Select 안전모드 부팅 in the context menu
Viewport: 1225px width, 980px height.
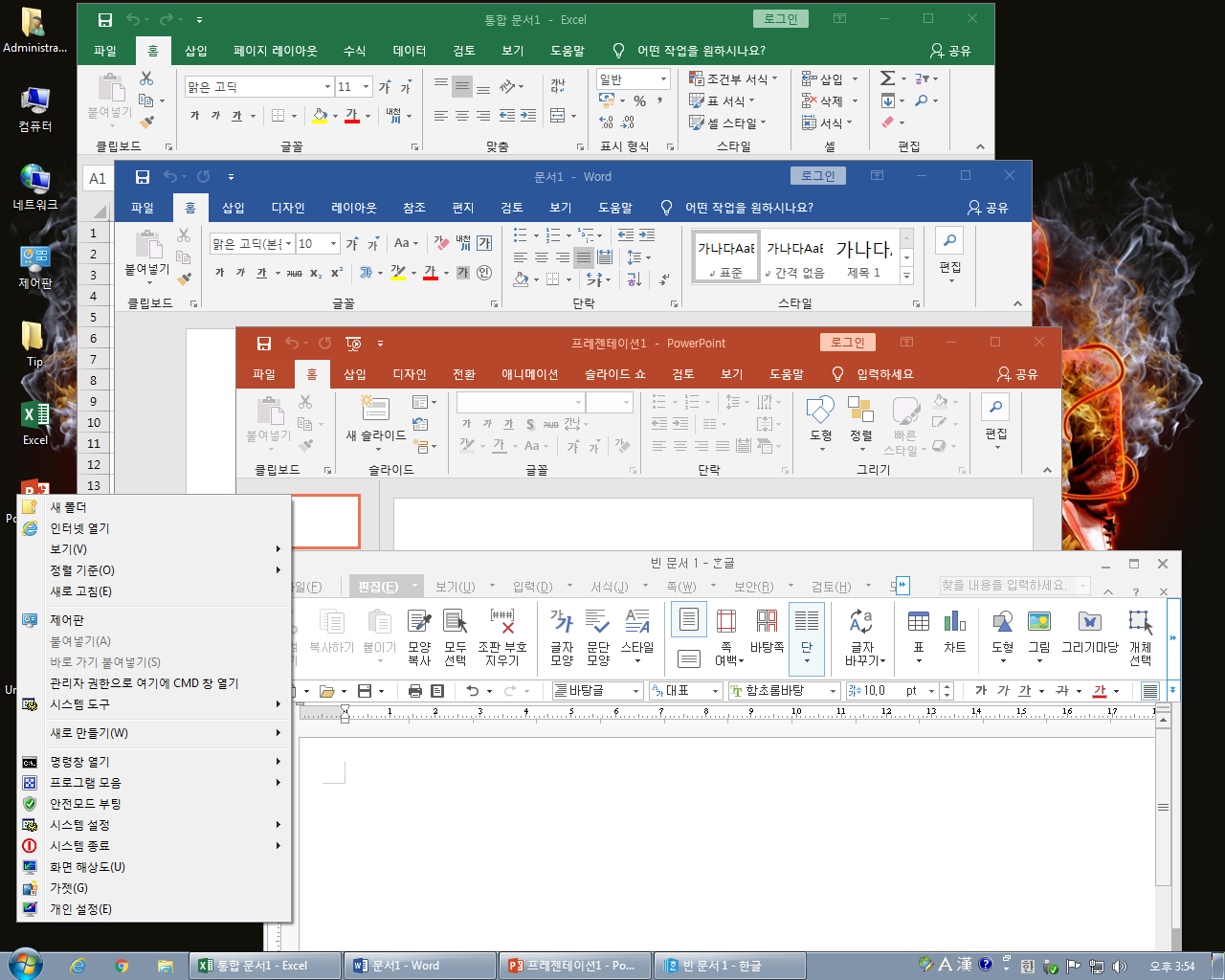154,804
